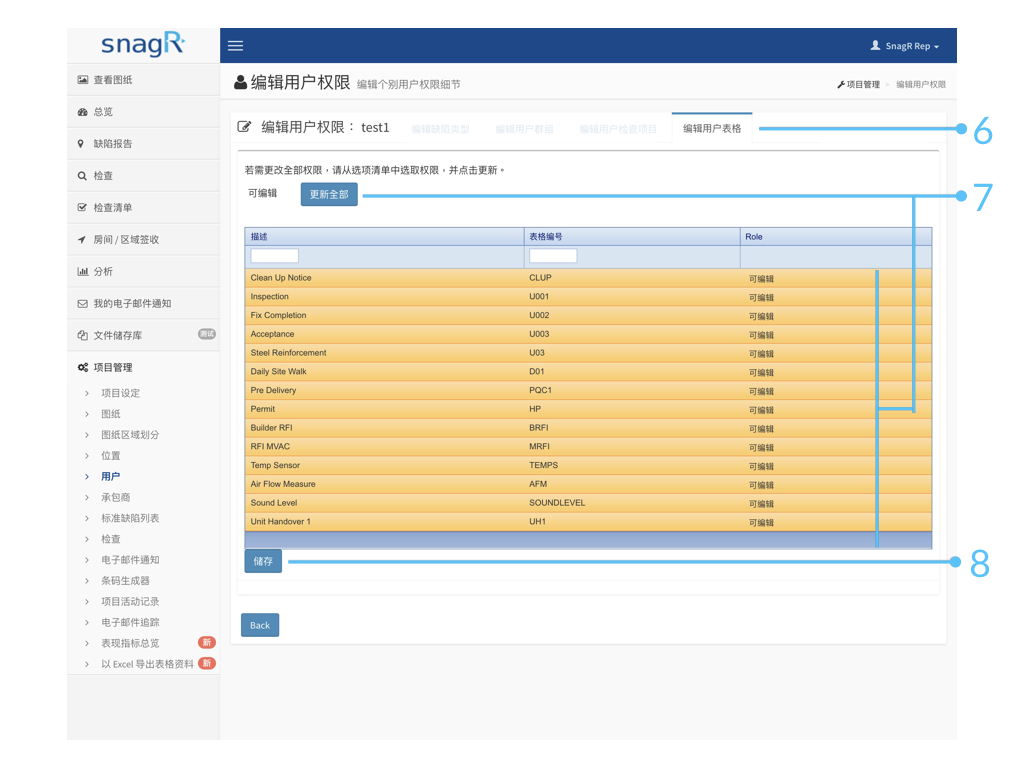The width and height of the screenshot is (1024, 768).
Task: Open 我的电子邮件通知 in sidebar
Action: (143, 304)
